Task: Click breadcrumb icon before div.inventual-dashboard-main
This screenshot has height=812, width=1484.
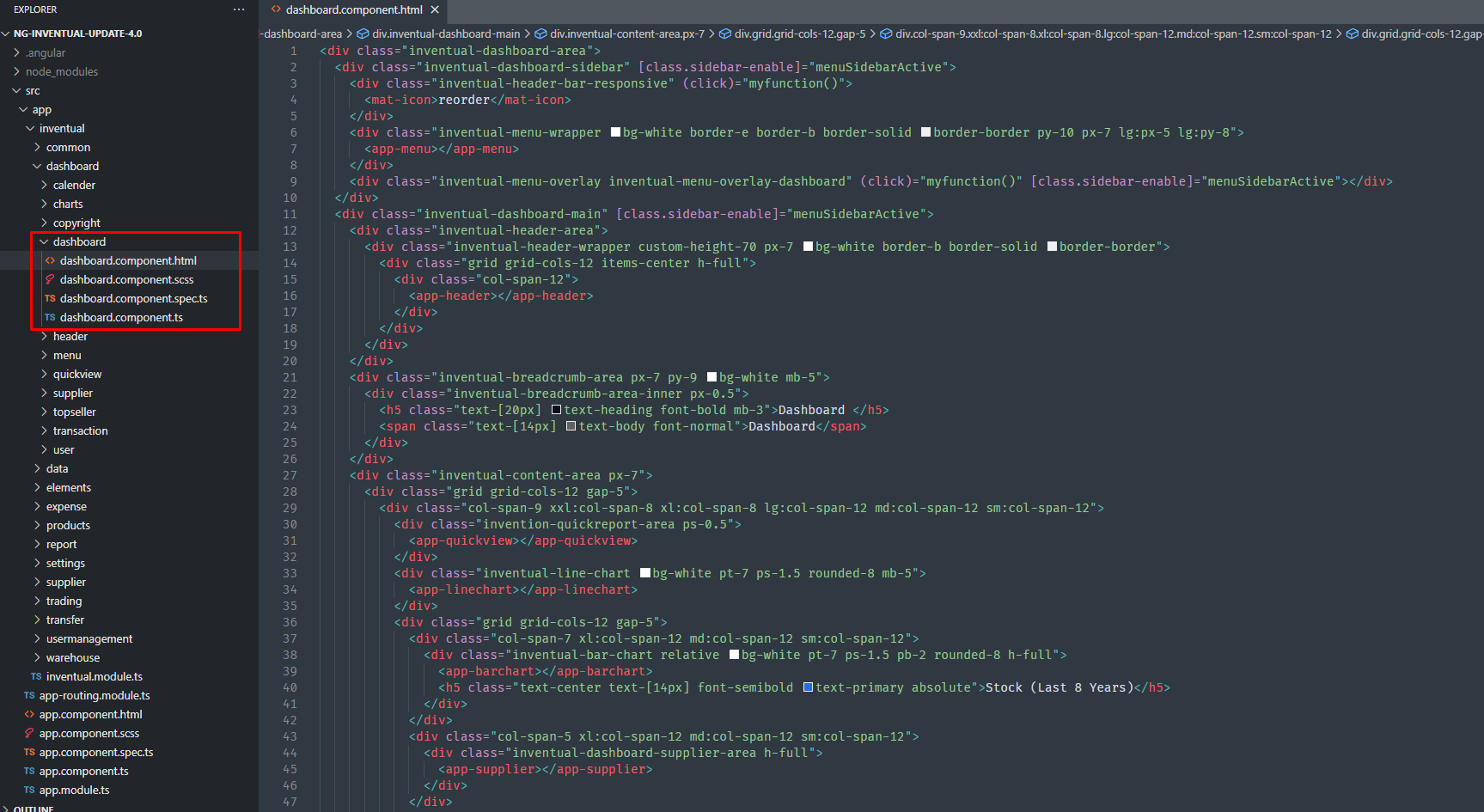Action: click(363, 34)
